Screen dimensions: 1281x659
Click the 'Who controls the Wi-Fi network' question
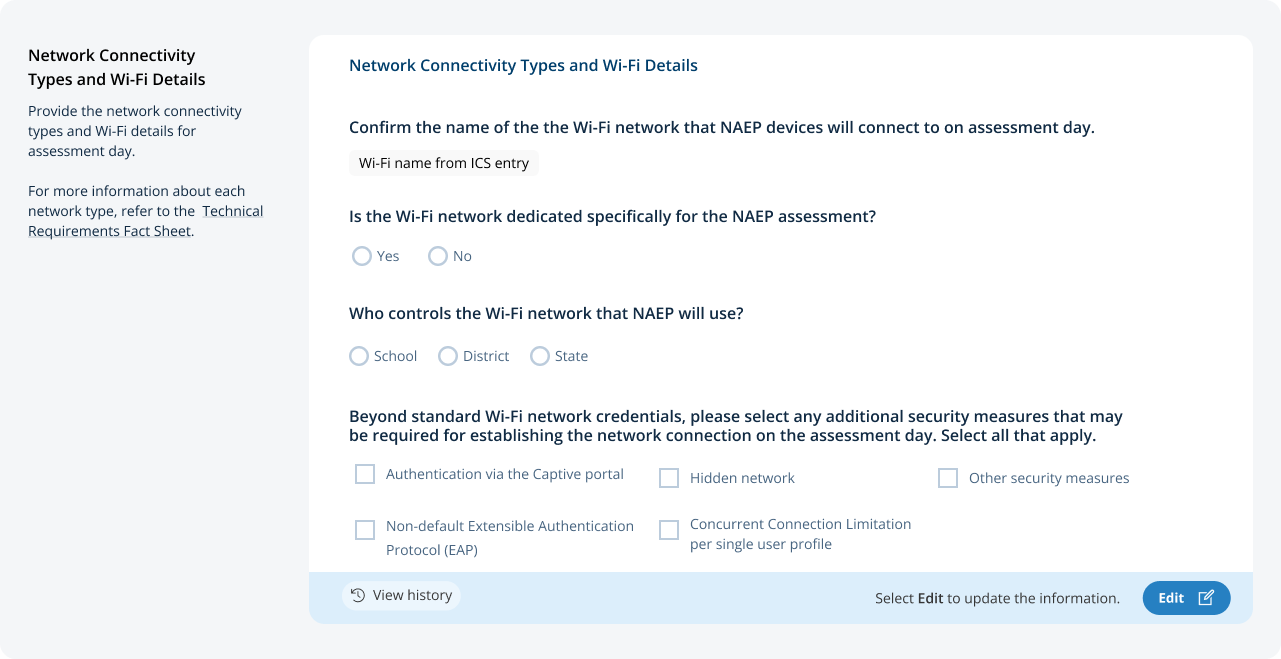coord(546,313)
